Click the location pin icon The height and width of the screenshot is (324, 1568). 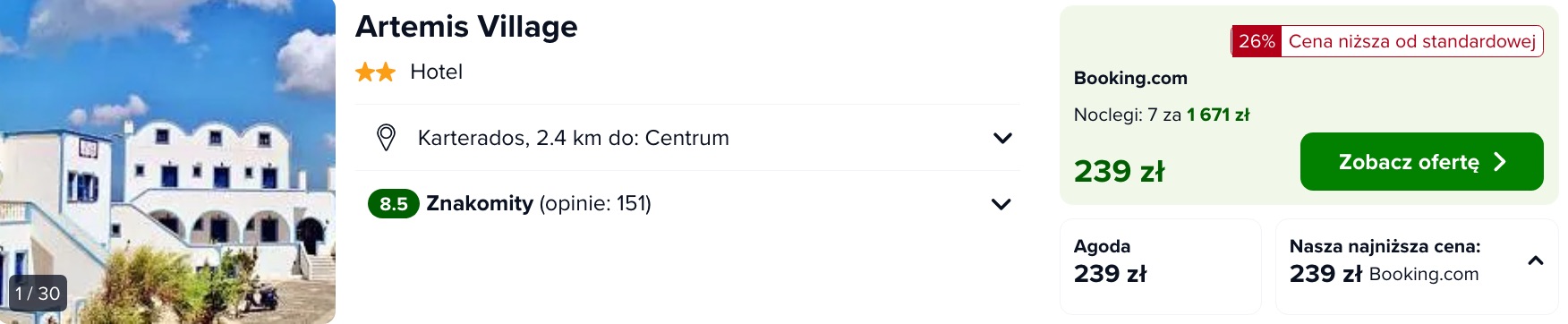click(x=386, y=138)
